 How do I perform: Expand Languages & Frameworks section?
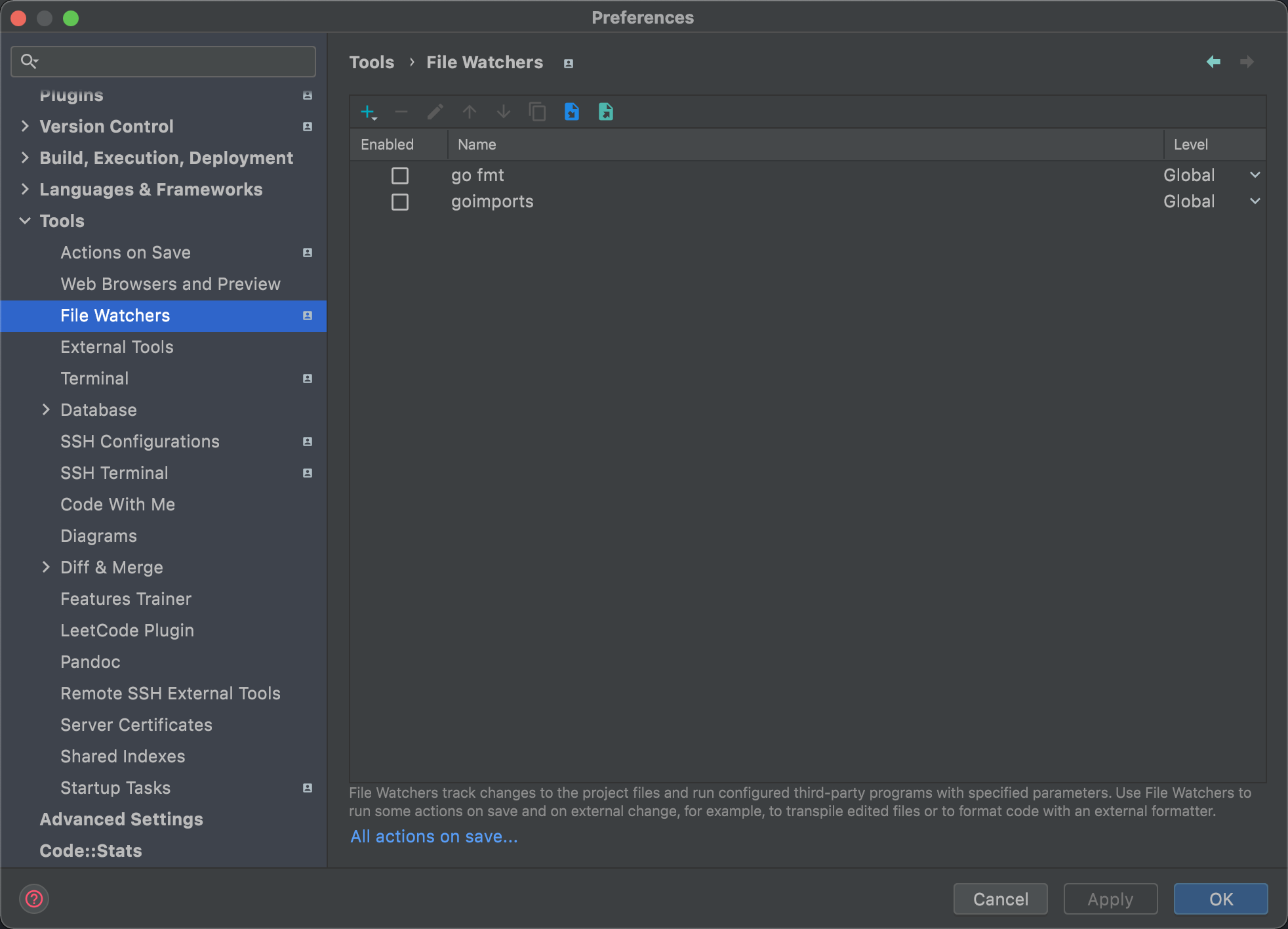click(25, 189)
